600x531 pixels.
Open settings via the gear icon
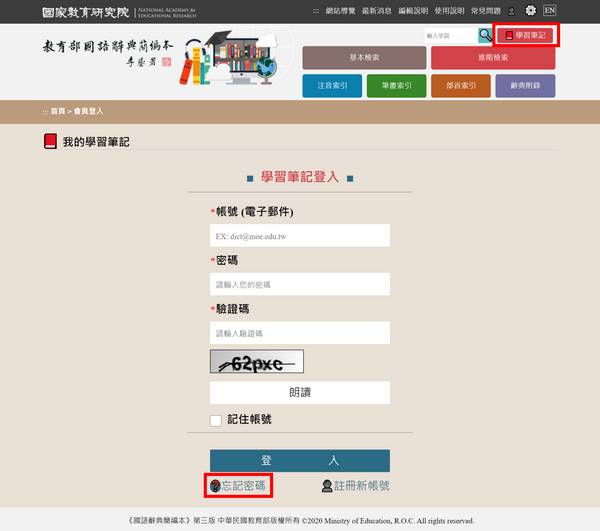[530, 10]
